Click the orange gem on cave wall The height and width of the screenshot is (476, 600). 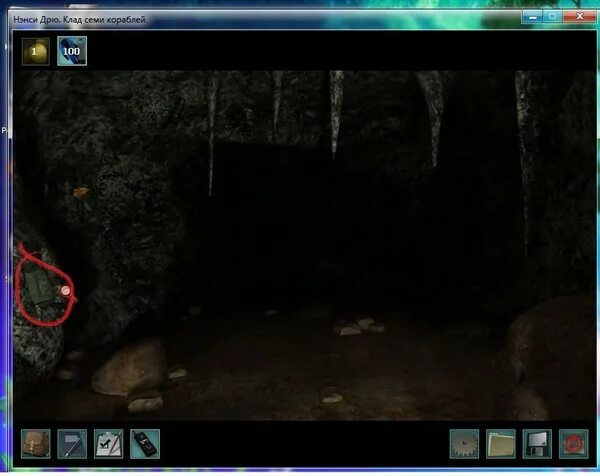click(81, 192)
